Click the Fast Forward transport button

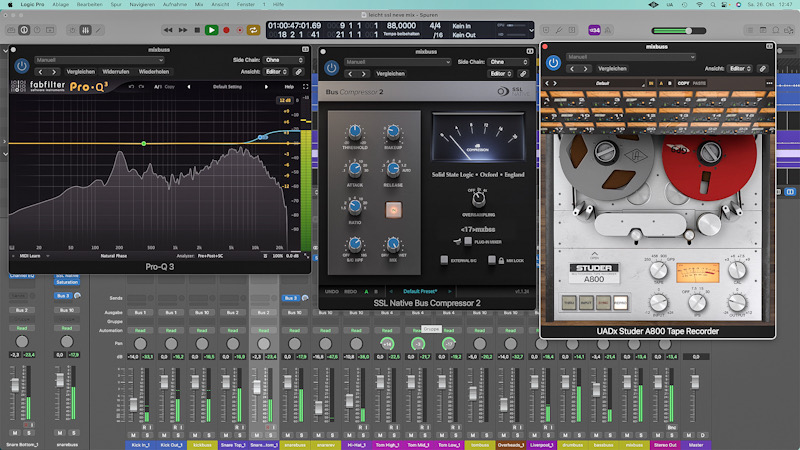(183, 30)
